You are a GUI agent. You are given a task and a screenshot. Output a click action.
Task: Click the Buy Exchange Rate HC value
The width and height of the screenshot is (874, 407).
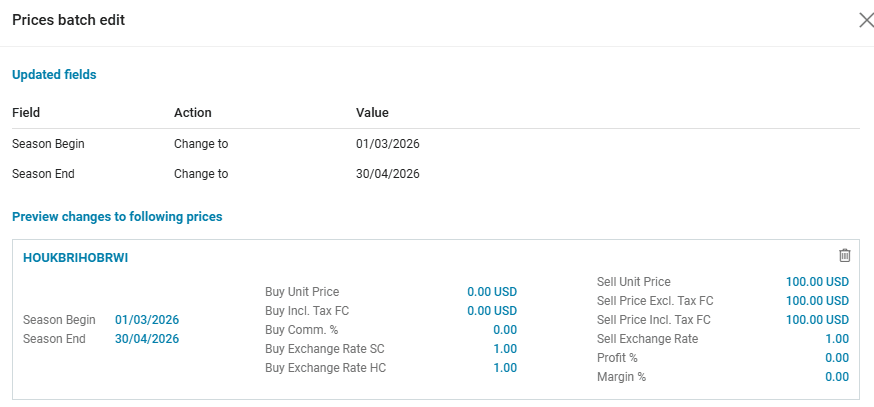(504, 368)
